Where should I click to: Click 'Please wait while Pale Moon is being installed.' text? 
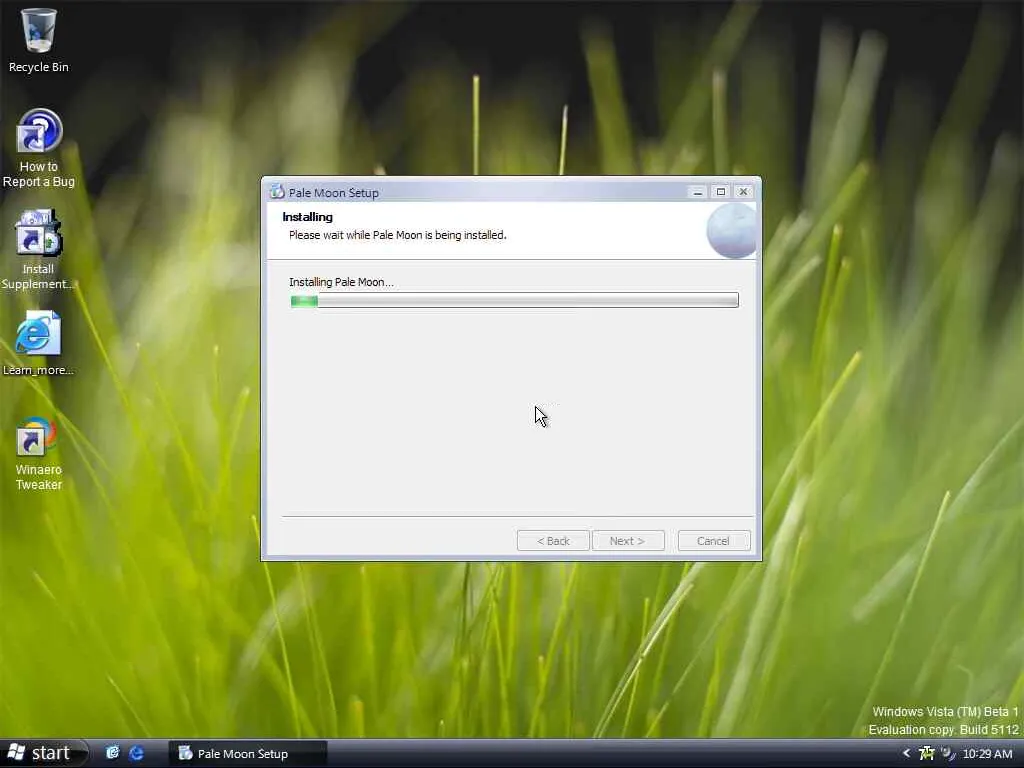pyautogui.click(x=397, y=235)
